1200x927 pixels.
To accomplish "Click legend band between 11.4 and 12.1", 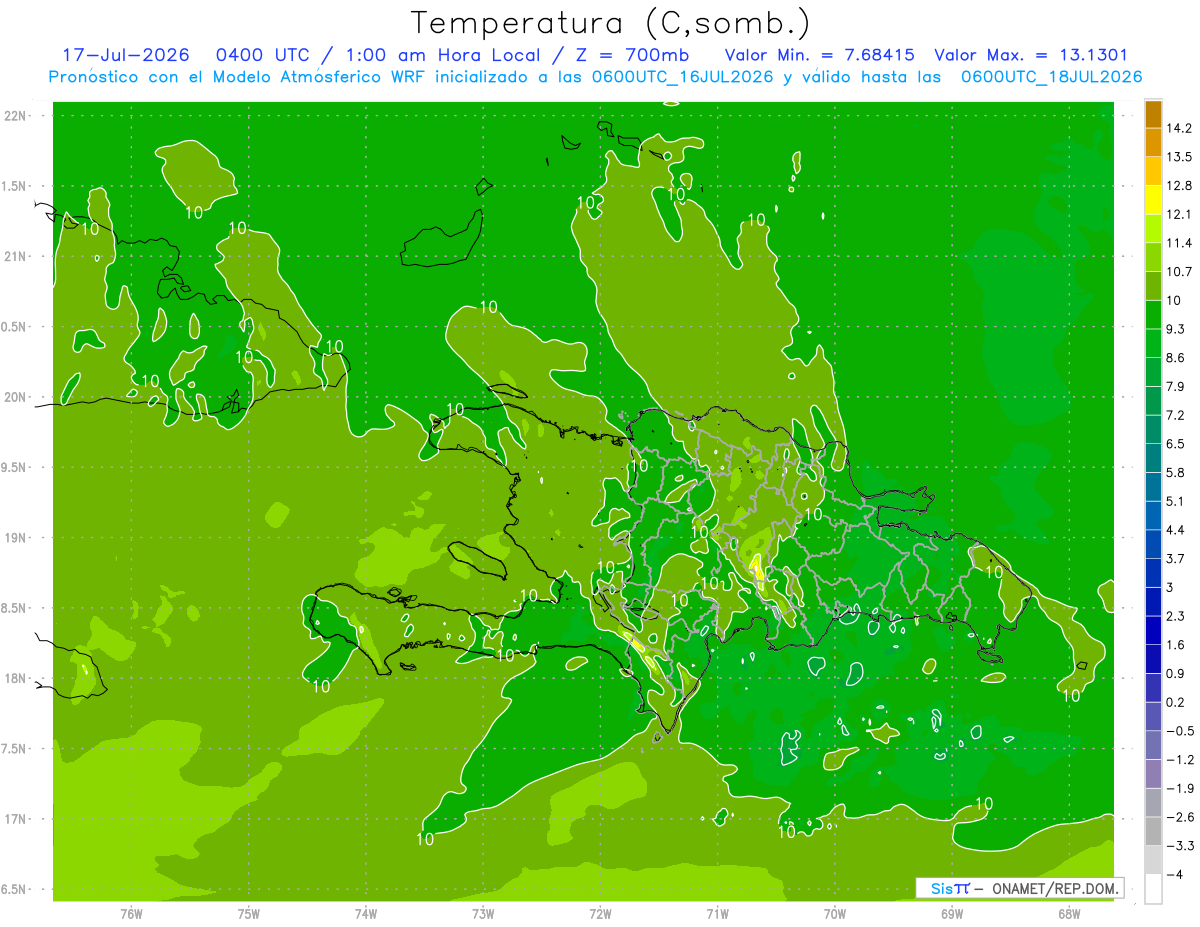I will (1153, 229).
